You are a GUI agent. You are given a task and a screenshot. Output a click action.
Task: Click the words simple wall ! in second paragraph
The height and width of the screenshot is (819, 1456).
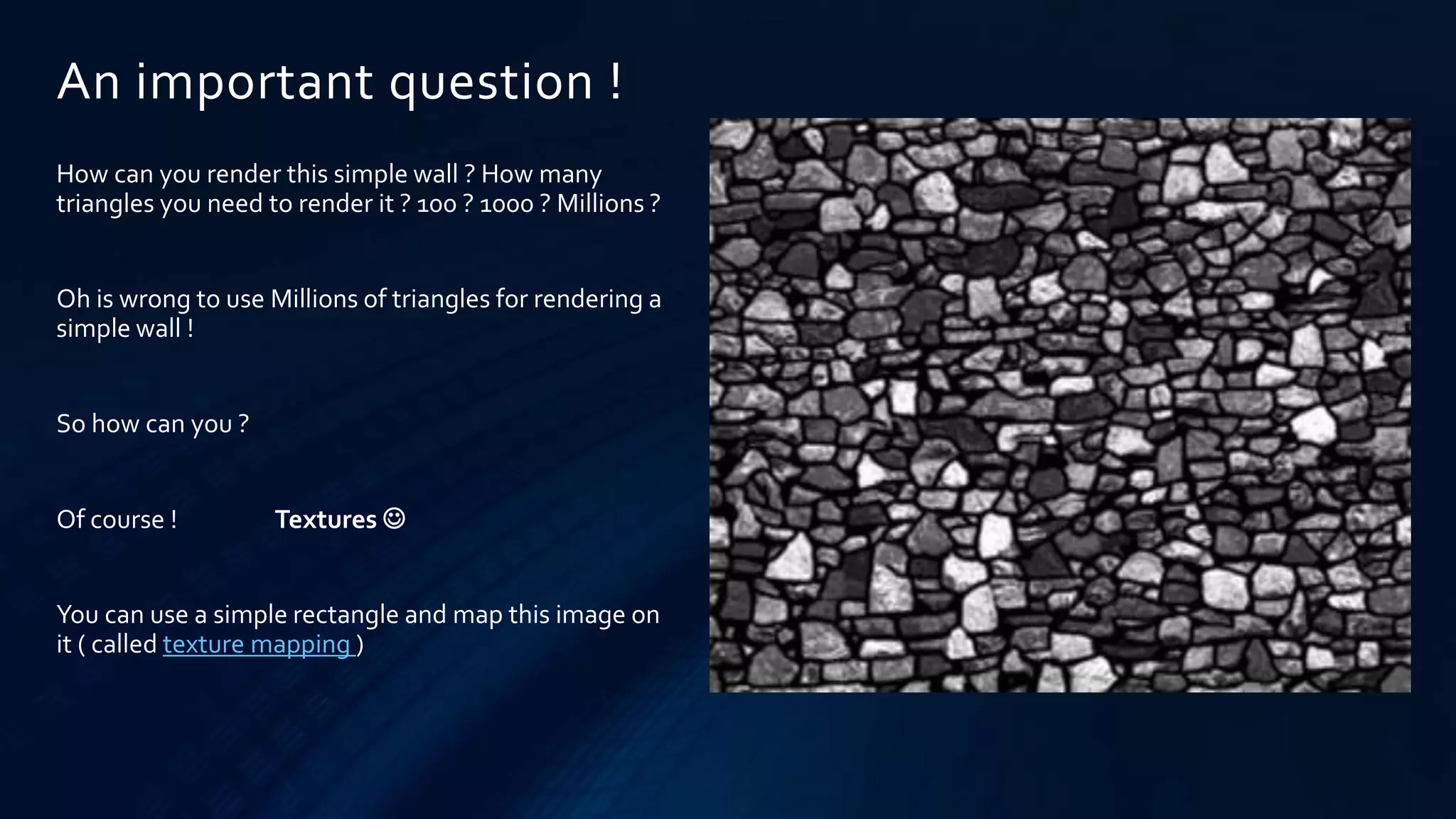125,328
